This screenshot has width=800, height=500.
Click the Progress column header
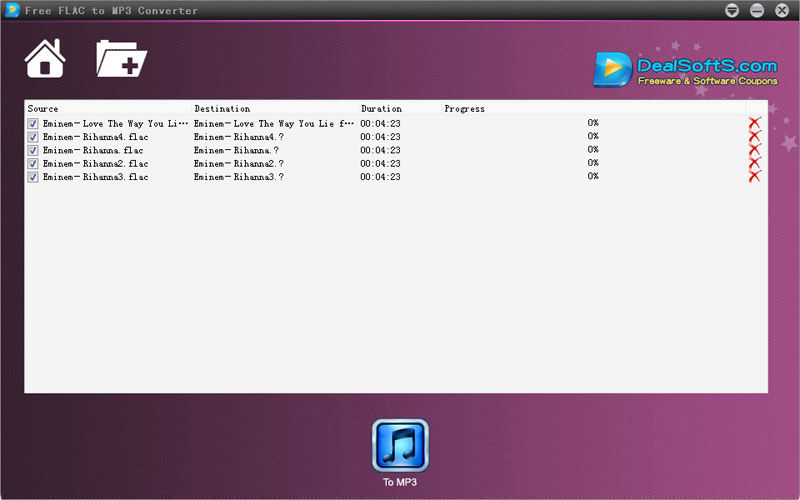coord(594,109)
